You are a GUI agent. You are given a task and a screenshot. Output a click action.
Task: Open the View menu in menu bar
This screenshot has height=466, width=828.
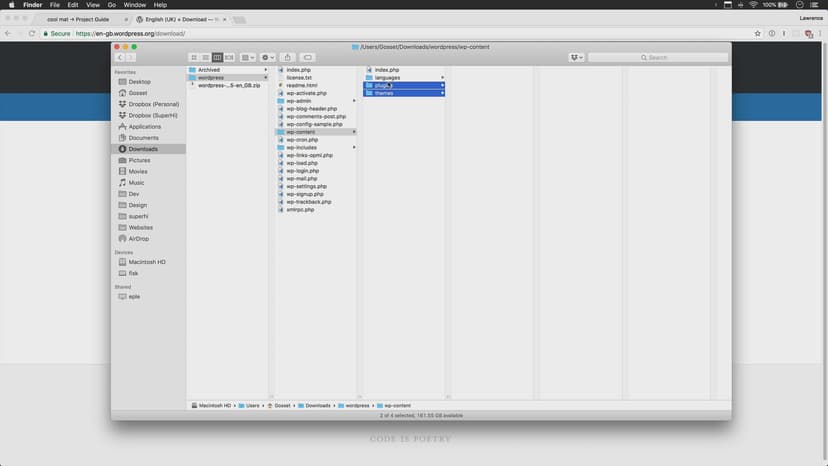click(92, 5)
